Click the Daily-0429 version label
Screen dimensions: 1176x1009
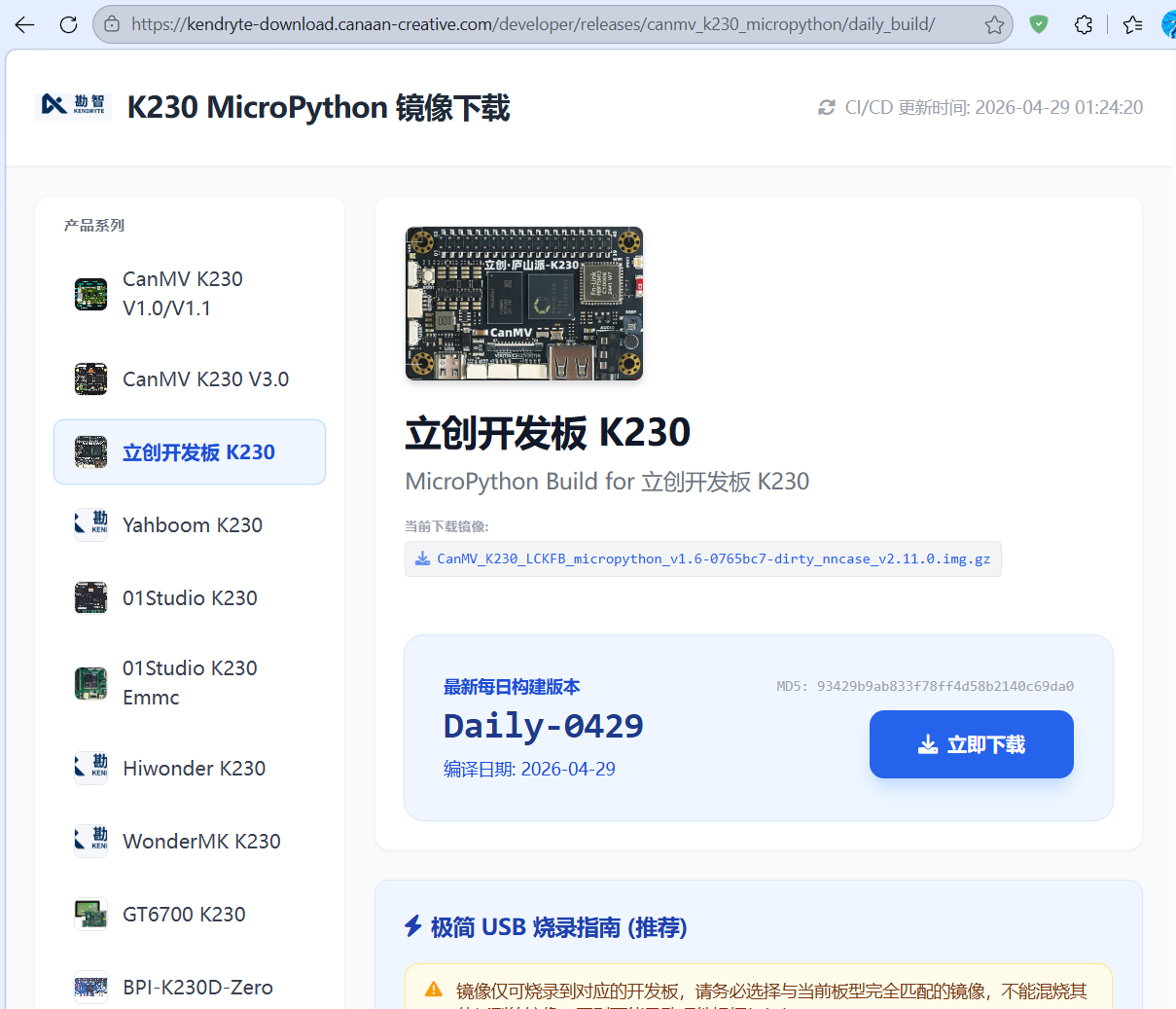(544, 726)
